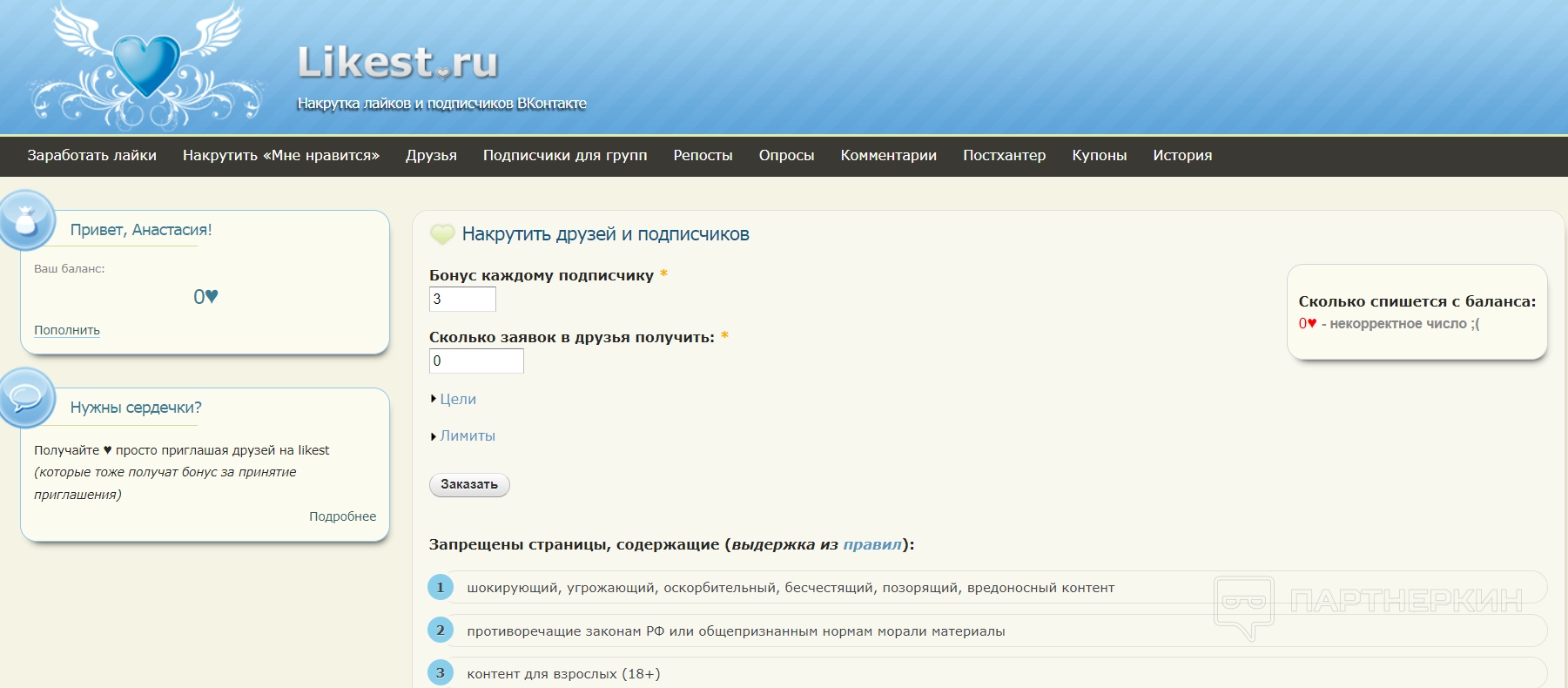Click the Привет, Анастасия! greeting
The width and height of the screenshot is (1568, 688).
(x=141, y=230)
